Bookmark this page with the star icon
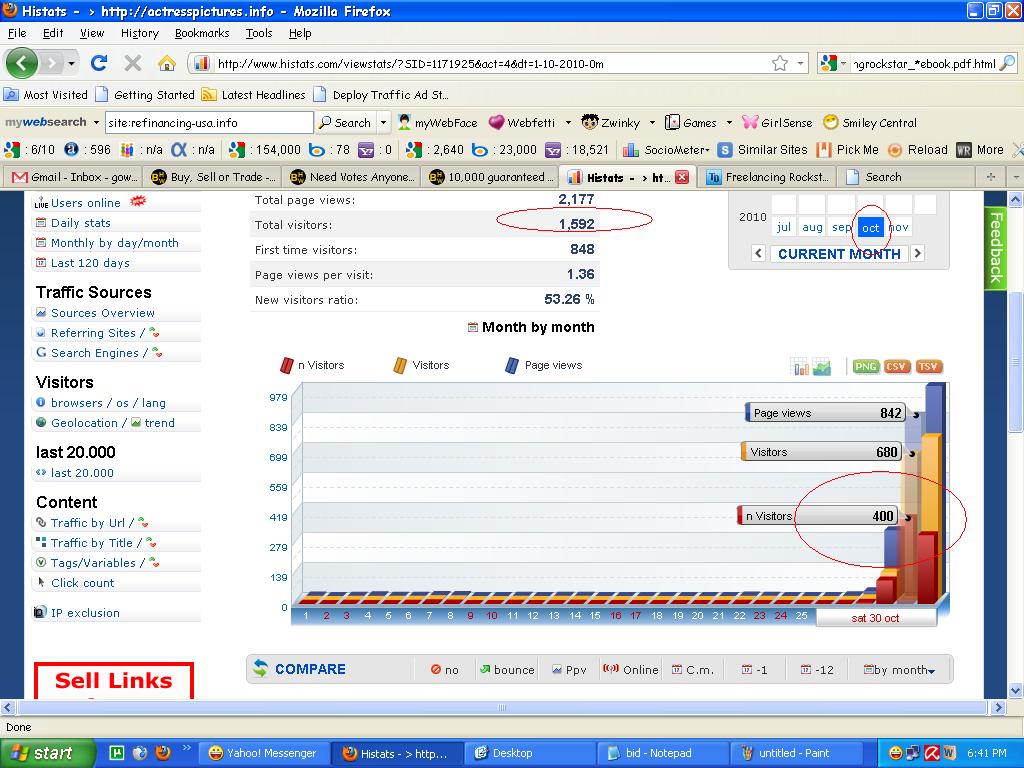This screenshot has width=1024, height=768. click(780, 63)
